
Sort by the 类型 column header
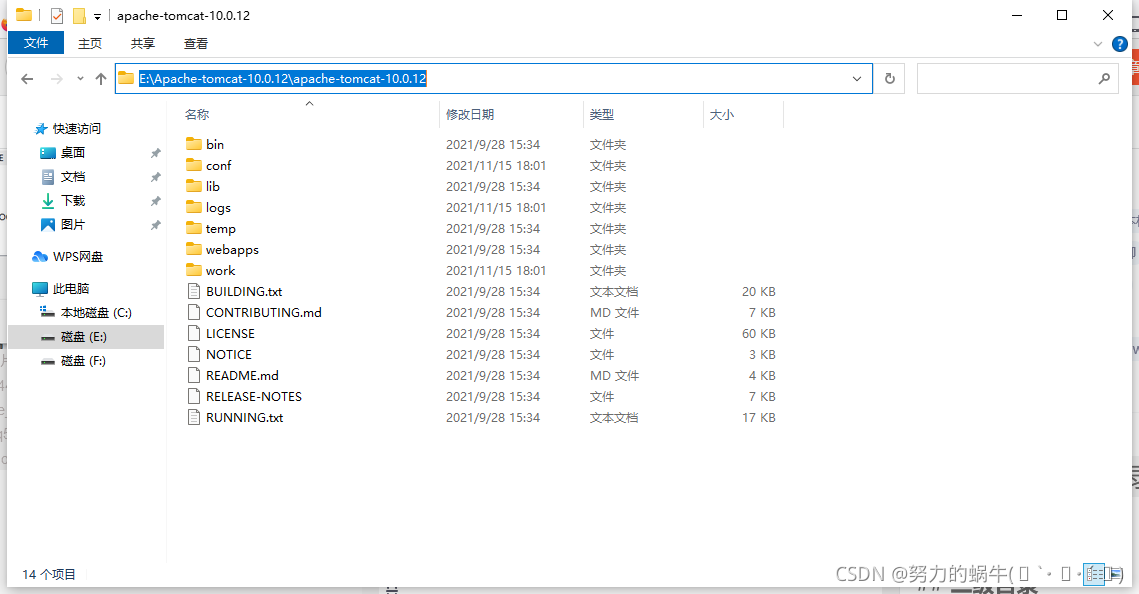tap(602, 115)
